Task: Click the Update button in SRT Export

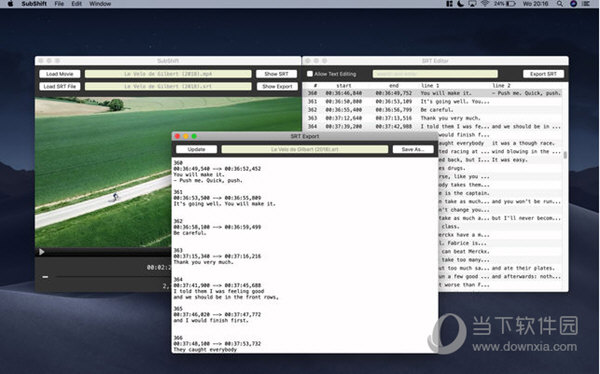Action: (196, 149)
